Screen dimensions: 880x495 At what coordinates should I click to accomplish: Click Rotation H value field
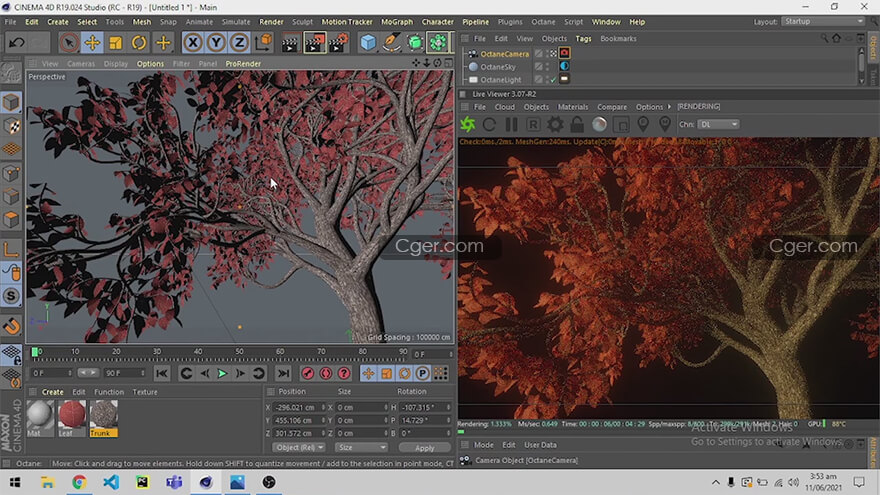click(x=425, y=407)
